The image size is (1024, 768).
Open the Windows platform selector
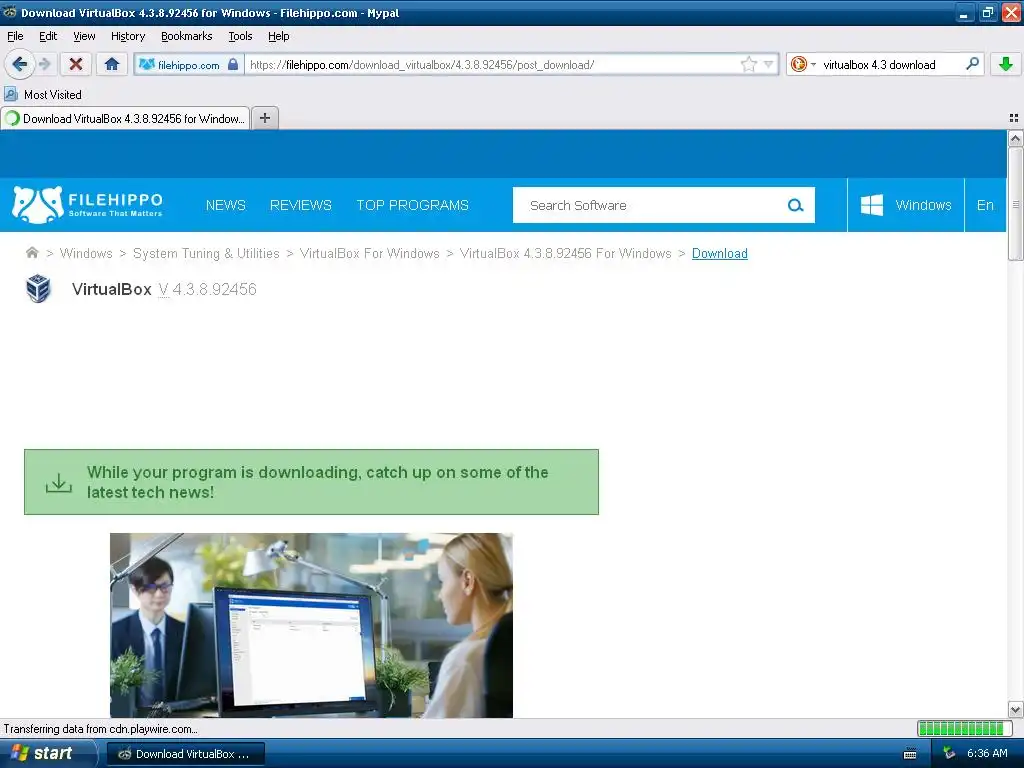click(906, 205)
